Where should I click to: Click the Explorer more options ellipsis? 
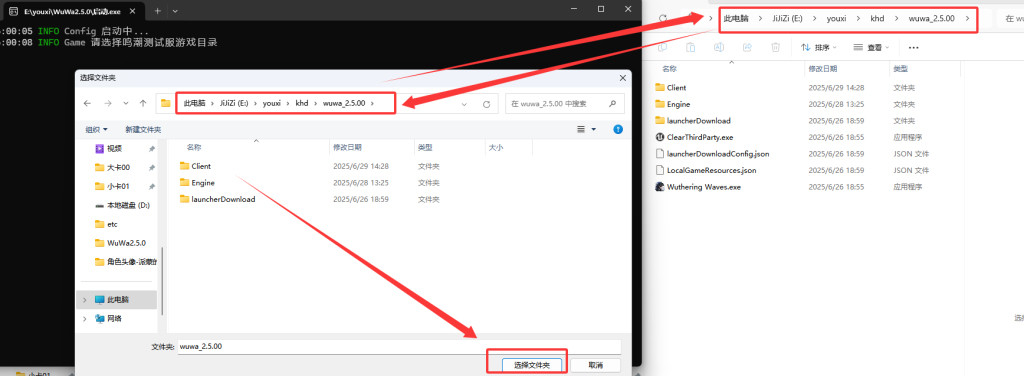(914, 47)
